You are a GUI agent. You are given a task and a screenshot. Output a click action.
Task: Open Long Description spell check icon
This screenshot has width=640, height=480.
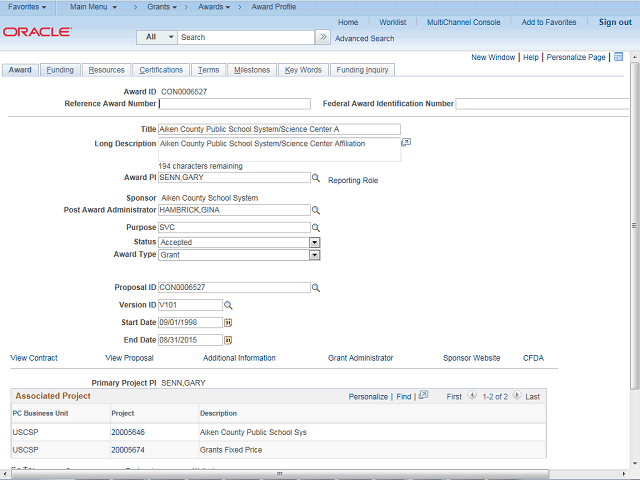pyautogui.click(x=406, y=143)
